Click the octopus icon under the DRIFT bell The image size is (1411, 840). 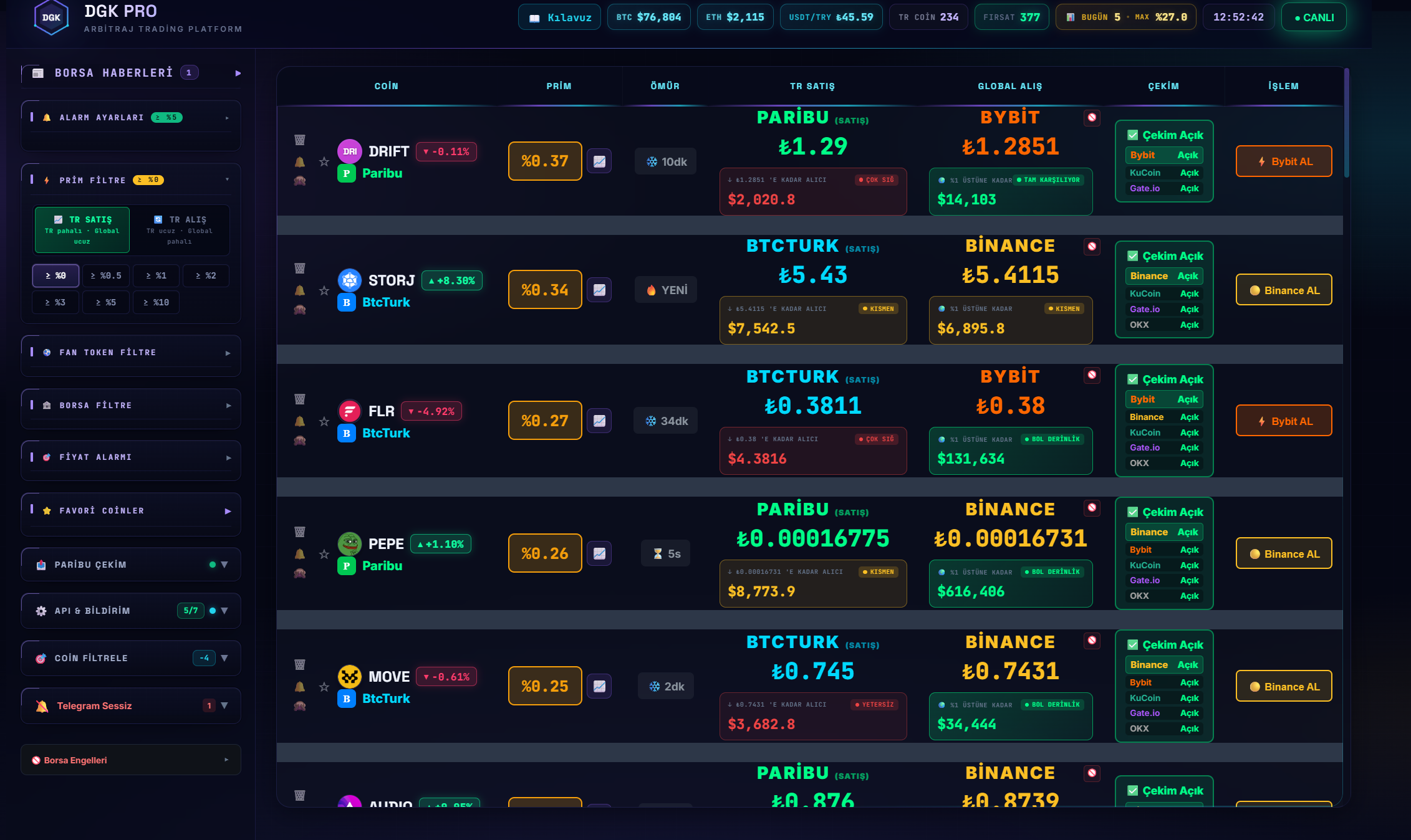(x=300, y=181)
